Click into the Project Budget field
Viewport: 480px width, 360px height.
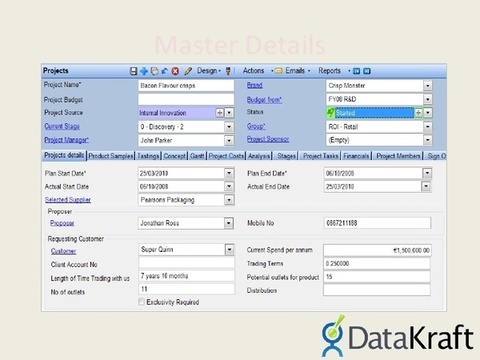186,99
